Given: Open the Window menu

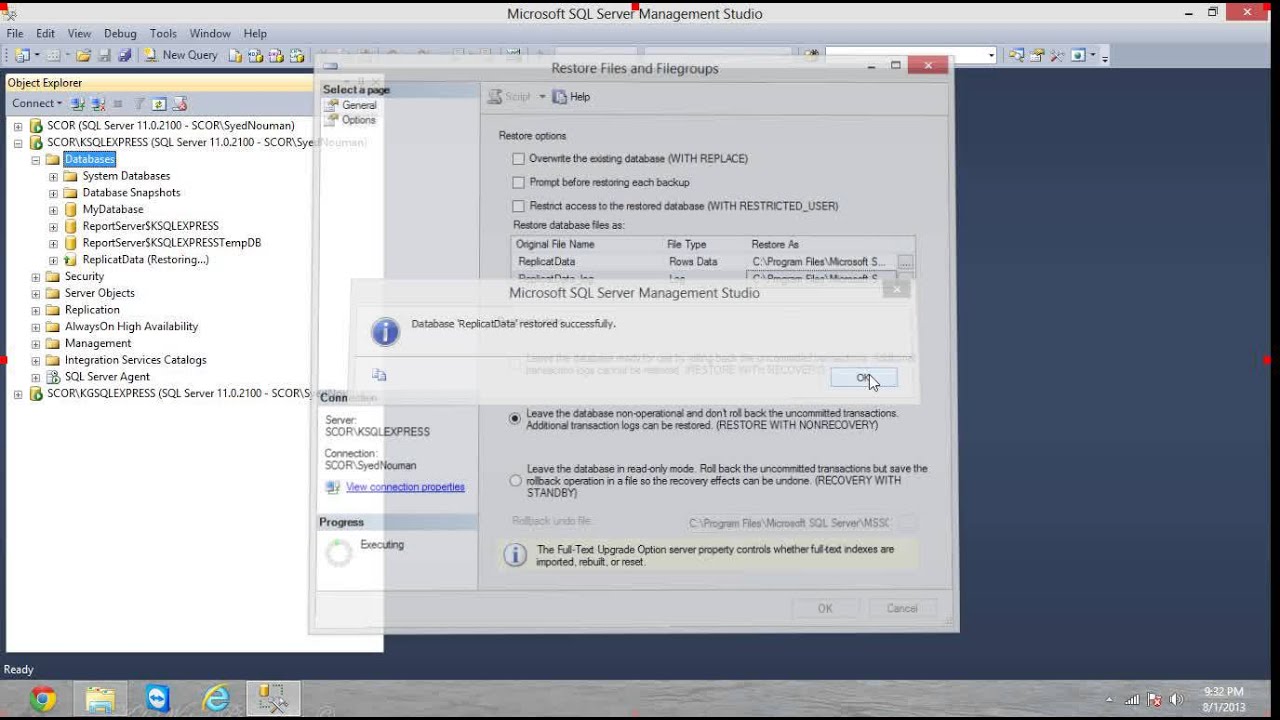Looking at the screenshot, I should 210,34.
